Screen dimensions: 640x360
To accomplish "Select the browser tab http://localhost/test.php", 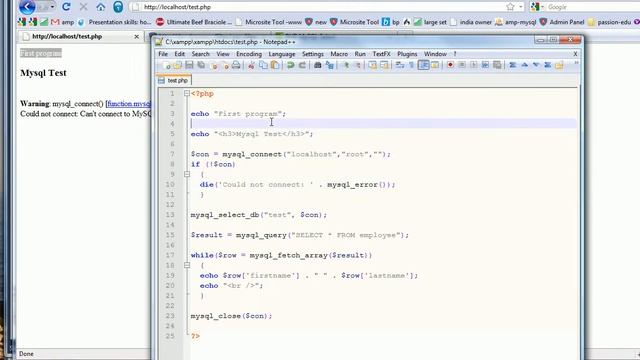I will [x=81, y=37].
